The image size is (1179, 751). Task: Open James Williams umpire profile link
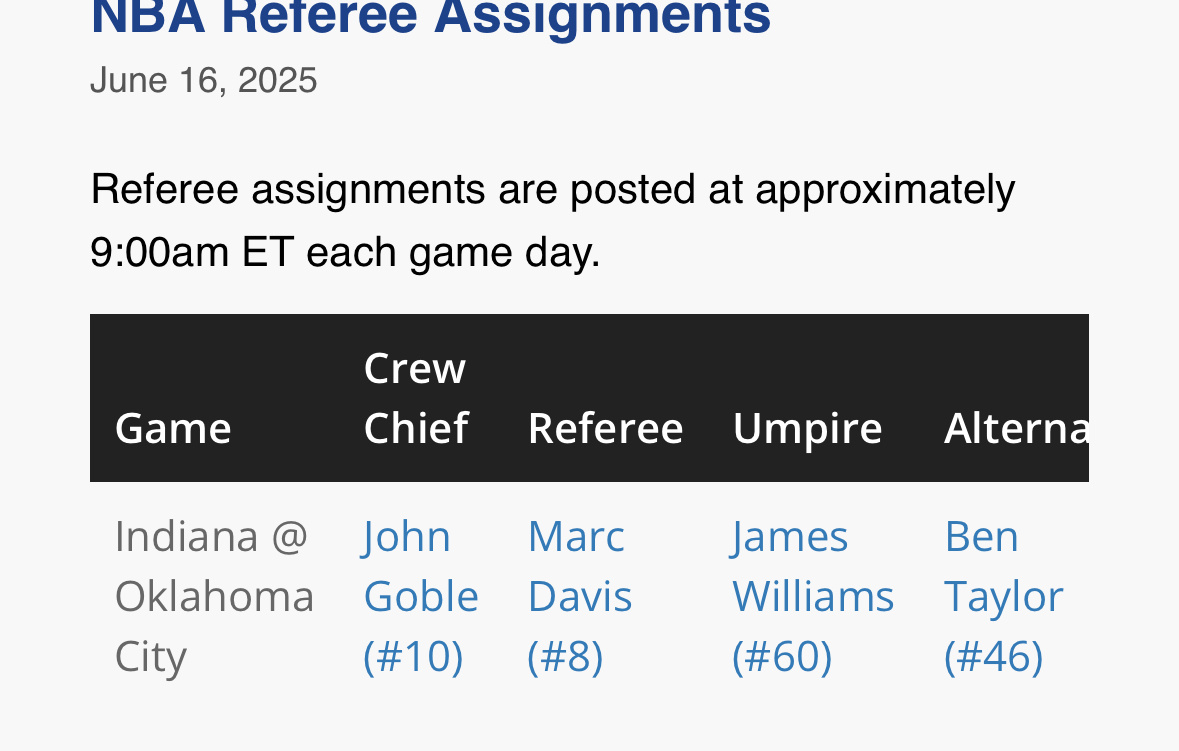point(813,596)
